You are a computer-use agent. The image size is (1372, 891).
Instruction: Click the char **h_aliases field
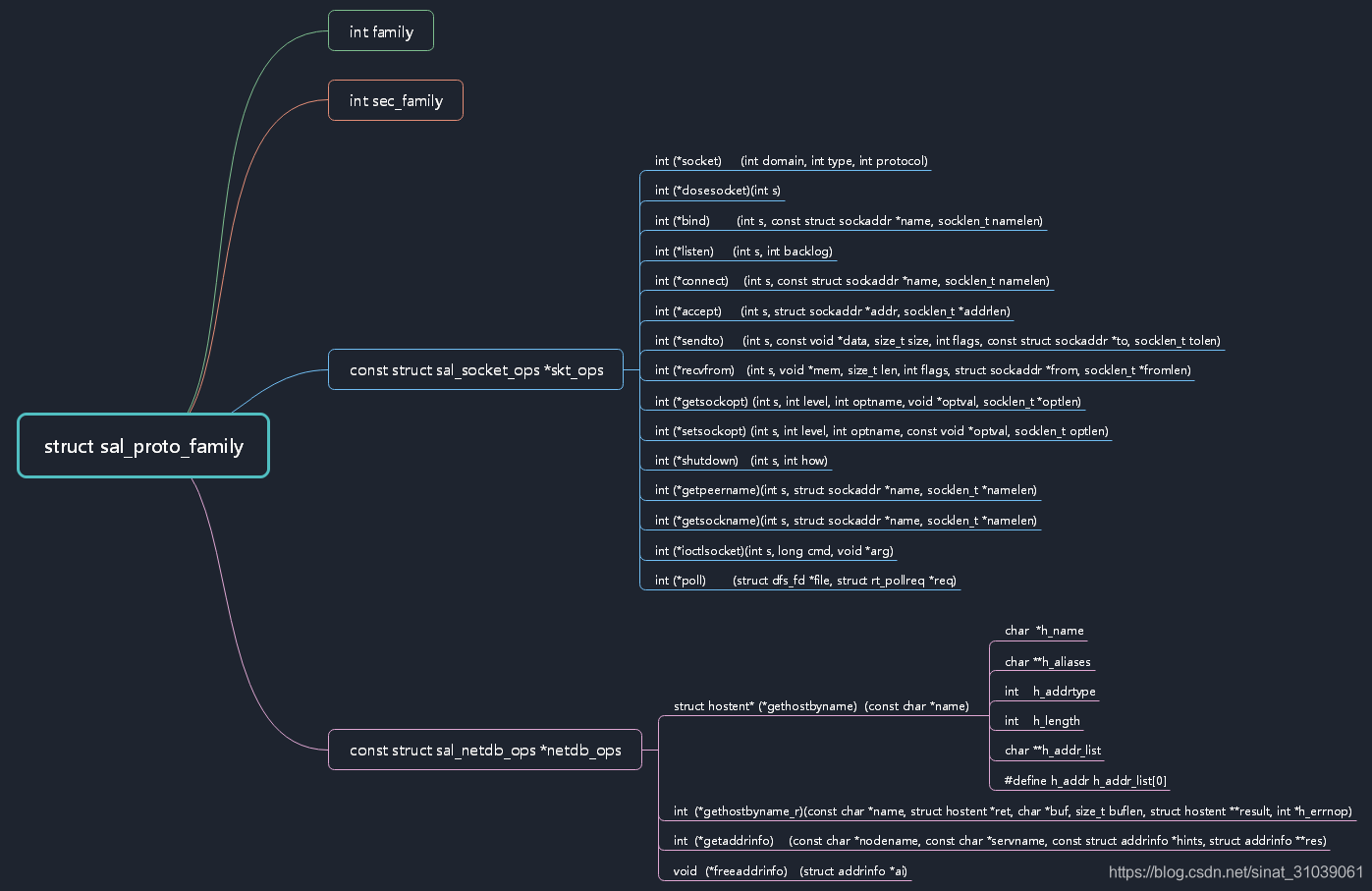(x=1047, y=662)
